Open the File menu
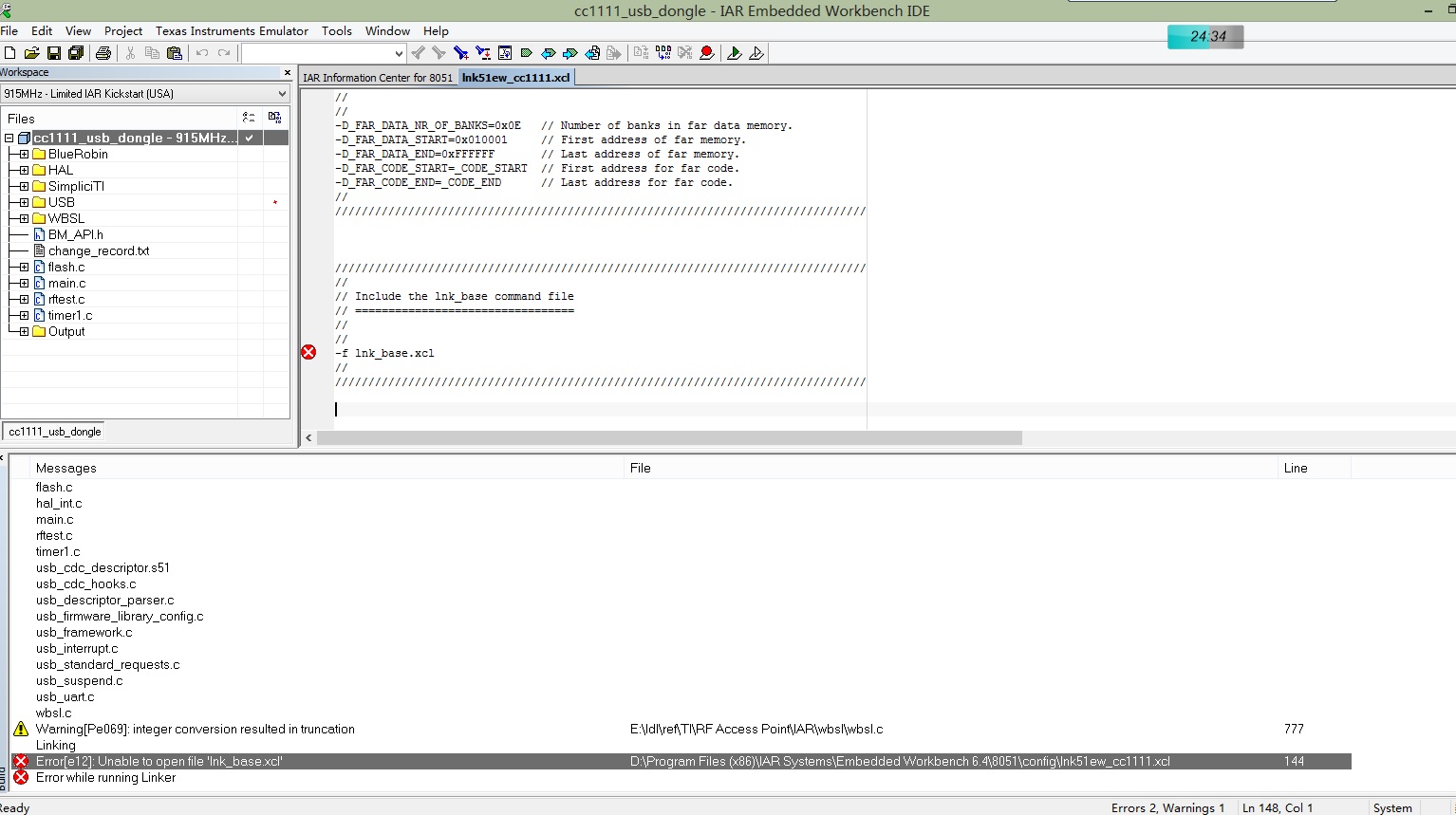1456x815 pixels. tap(9, 30)
